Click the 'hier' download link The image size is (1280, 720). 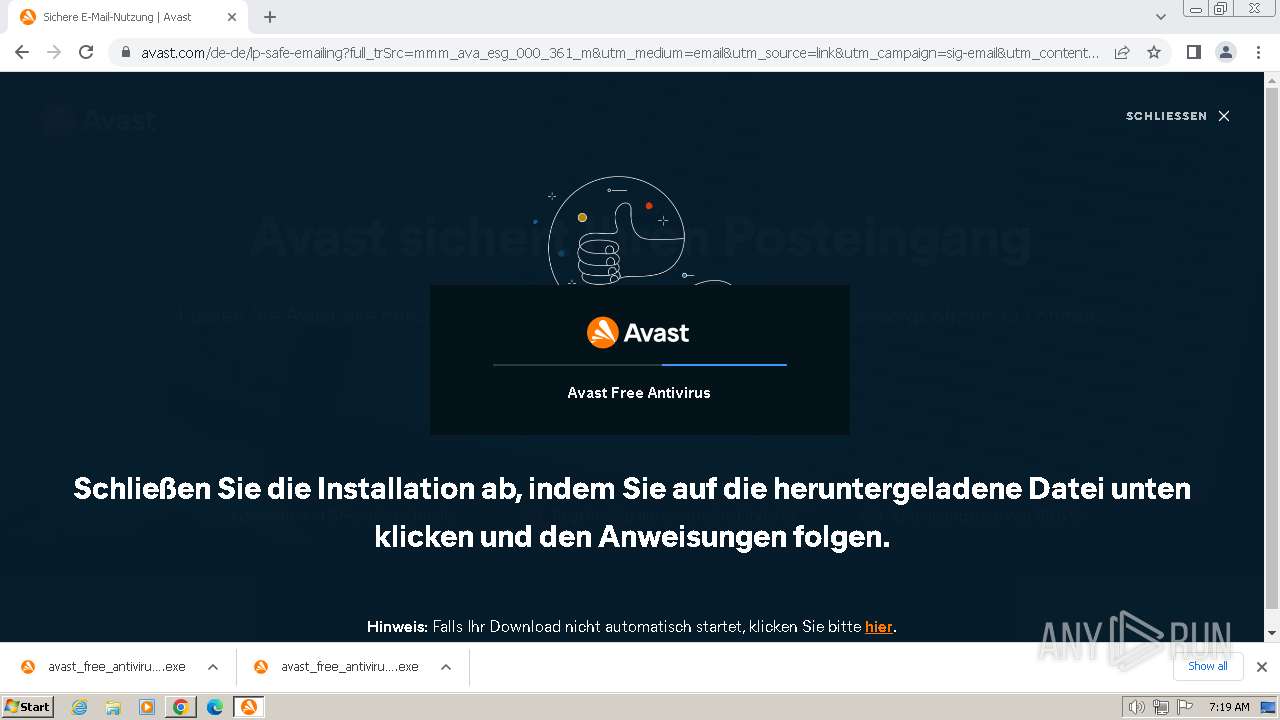(x=879, y=627)
